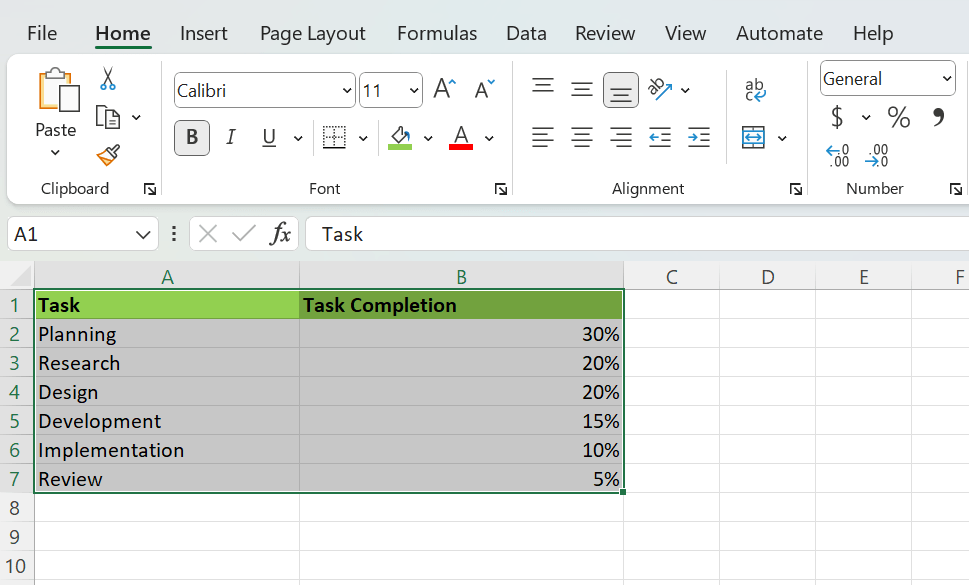Open the Help tab

point(873,33)
